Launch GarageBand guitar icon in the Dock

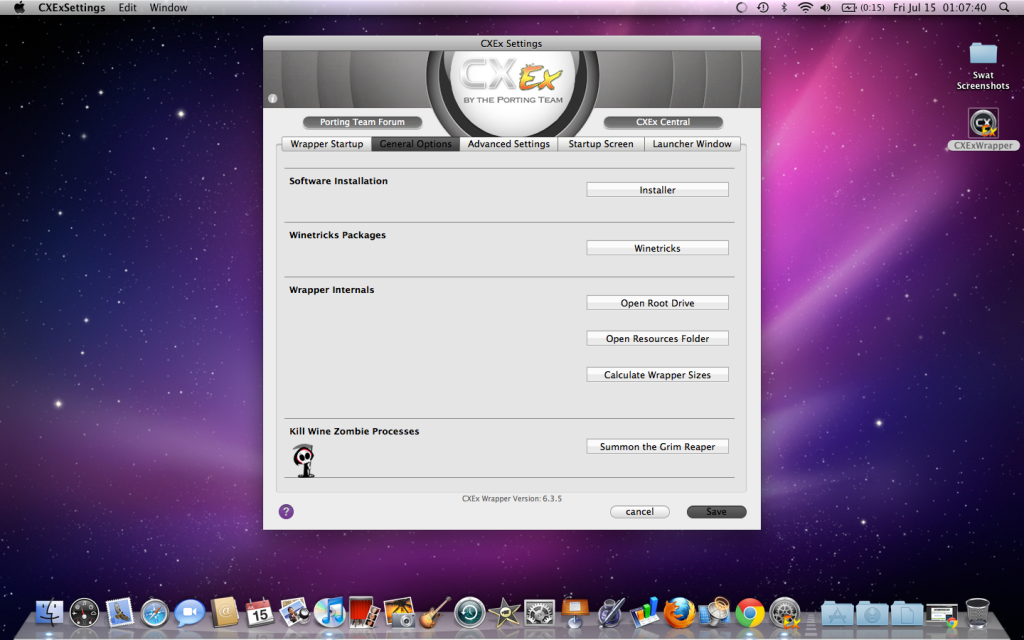click(x=434, y=613)
